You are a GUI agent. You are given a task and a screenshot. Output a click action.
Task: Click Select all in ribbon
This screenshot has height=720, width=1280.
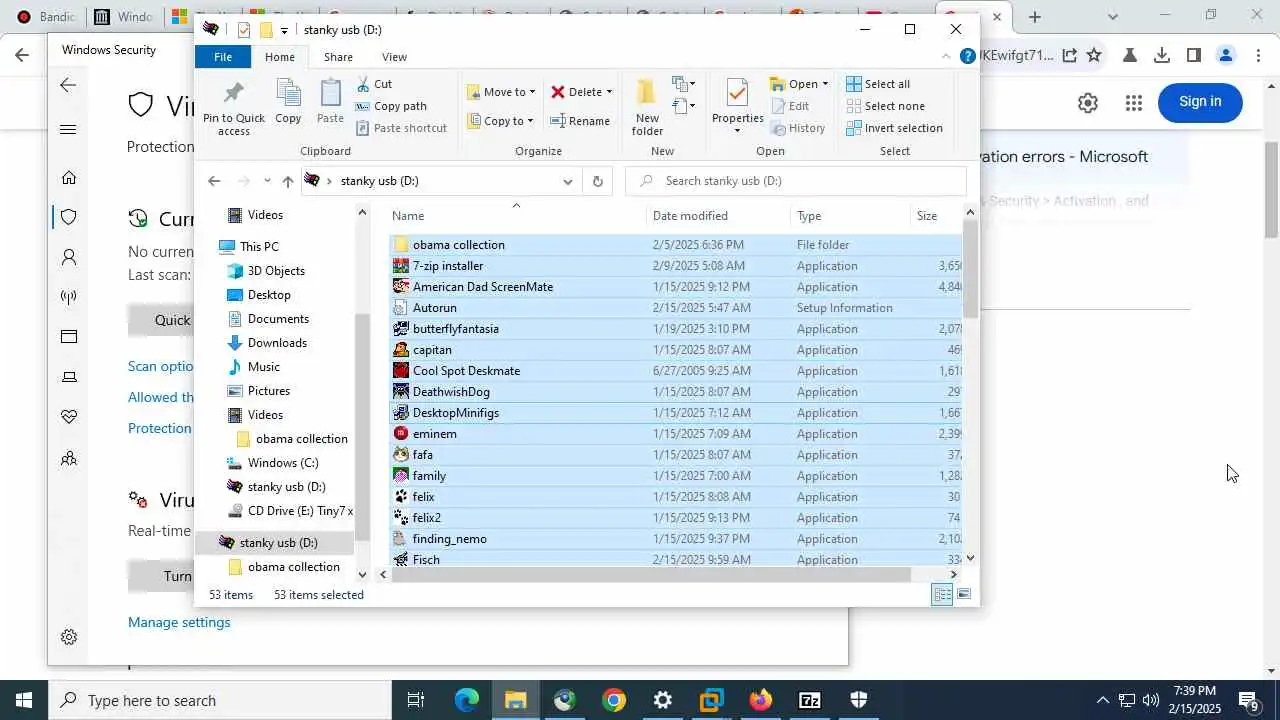point(878,84)
